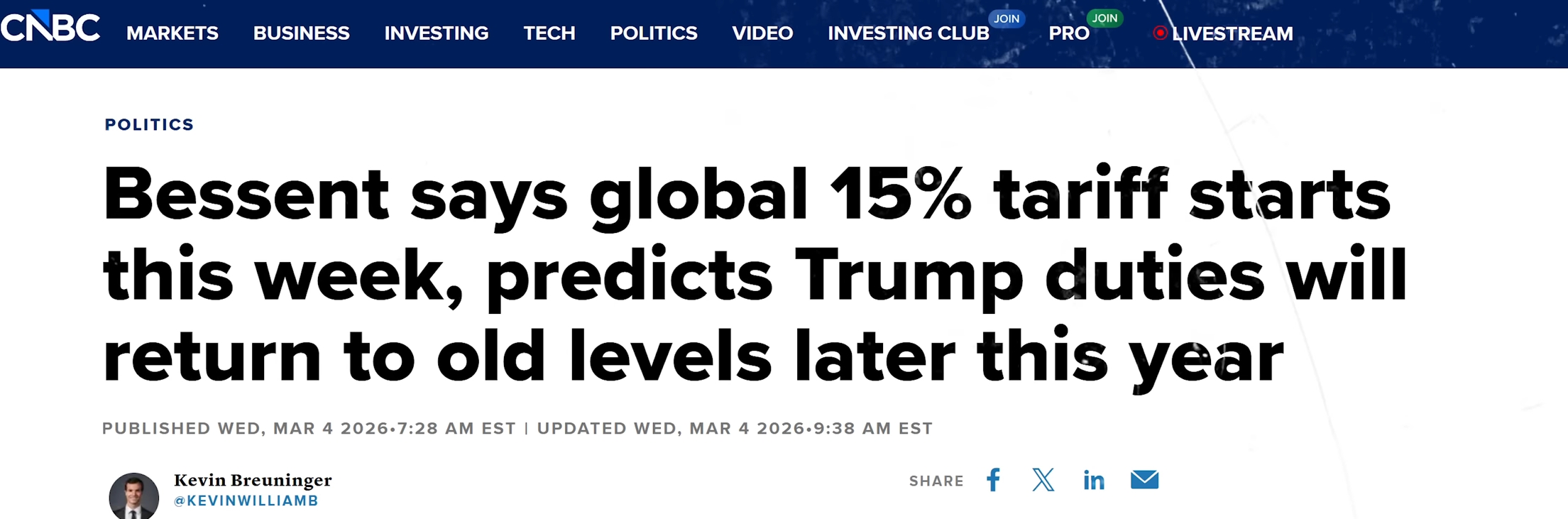Share the article on Facebook
The width and height of the screenshot is (1568, 519).
(993, 480)
